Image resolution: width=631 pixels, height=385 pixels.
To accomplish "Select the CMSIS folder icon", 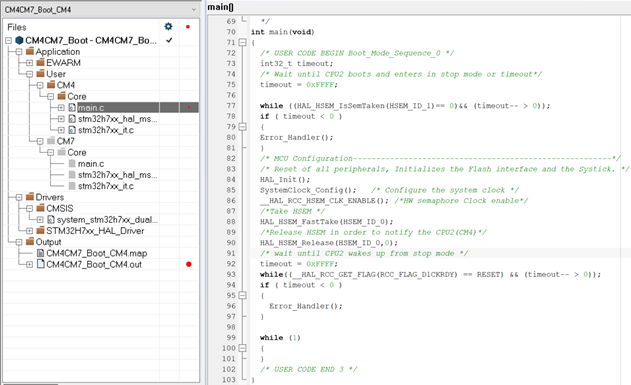I will point(41,208).
